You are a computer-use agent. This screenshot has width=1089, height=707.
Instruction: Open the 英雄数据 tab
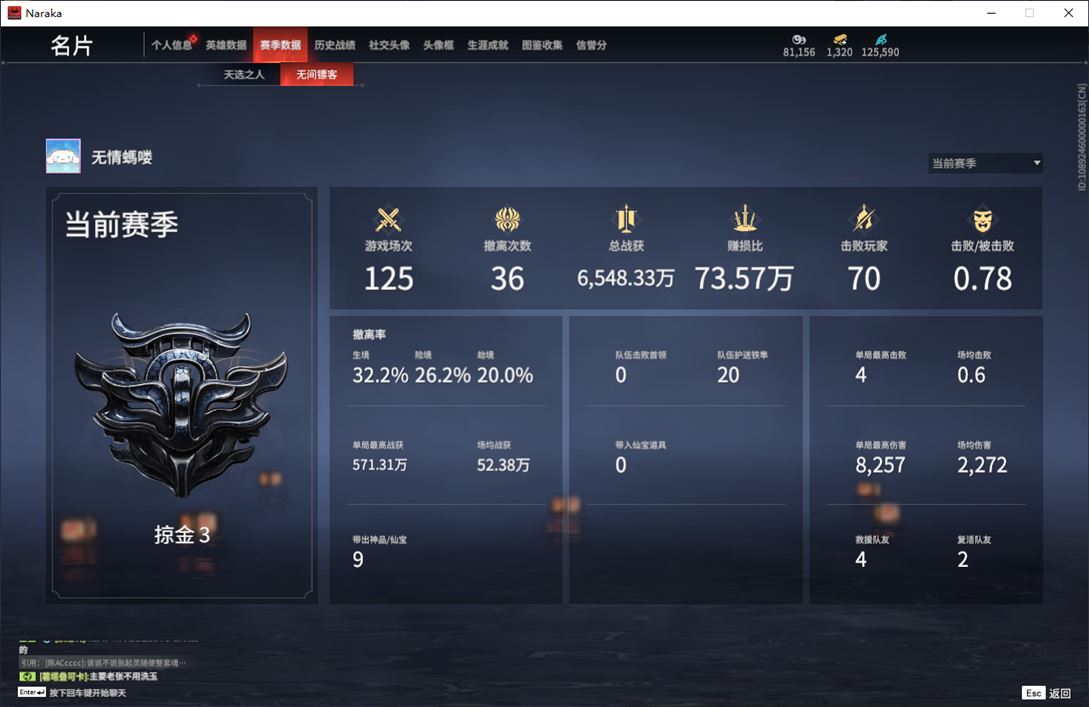point(226,45)
